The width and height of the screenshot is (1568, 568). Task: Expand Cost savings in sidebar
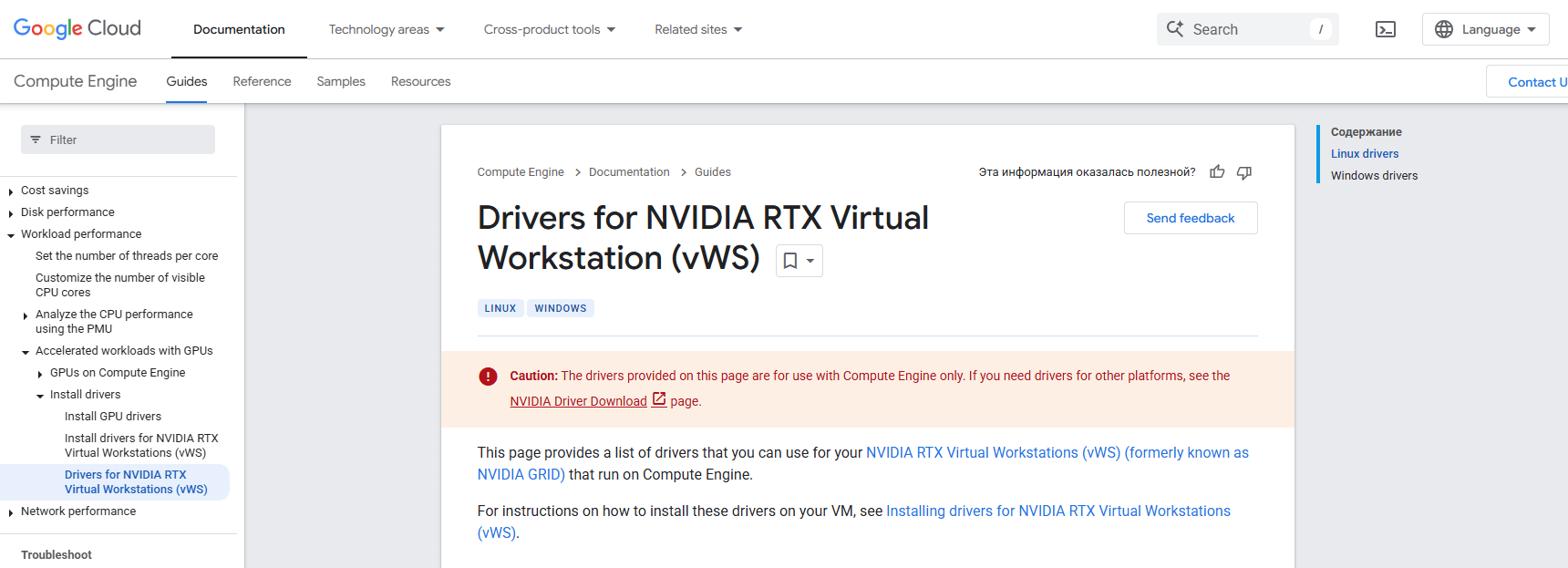coord(11,191)
